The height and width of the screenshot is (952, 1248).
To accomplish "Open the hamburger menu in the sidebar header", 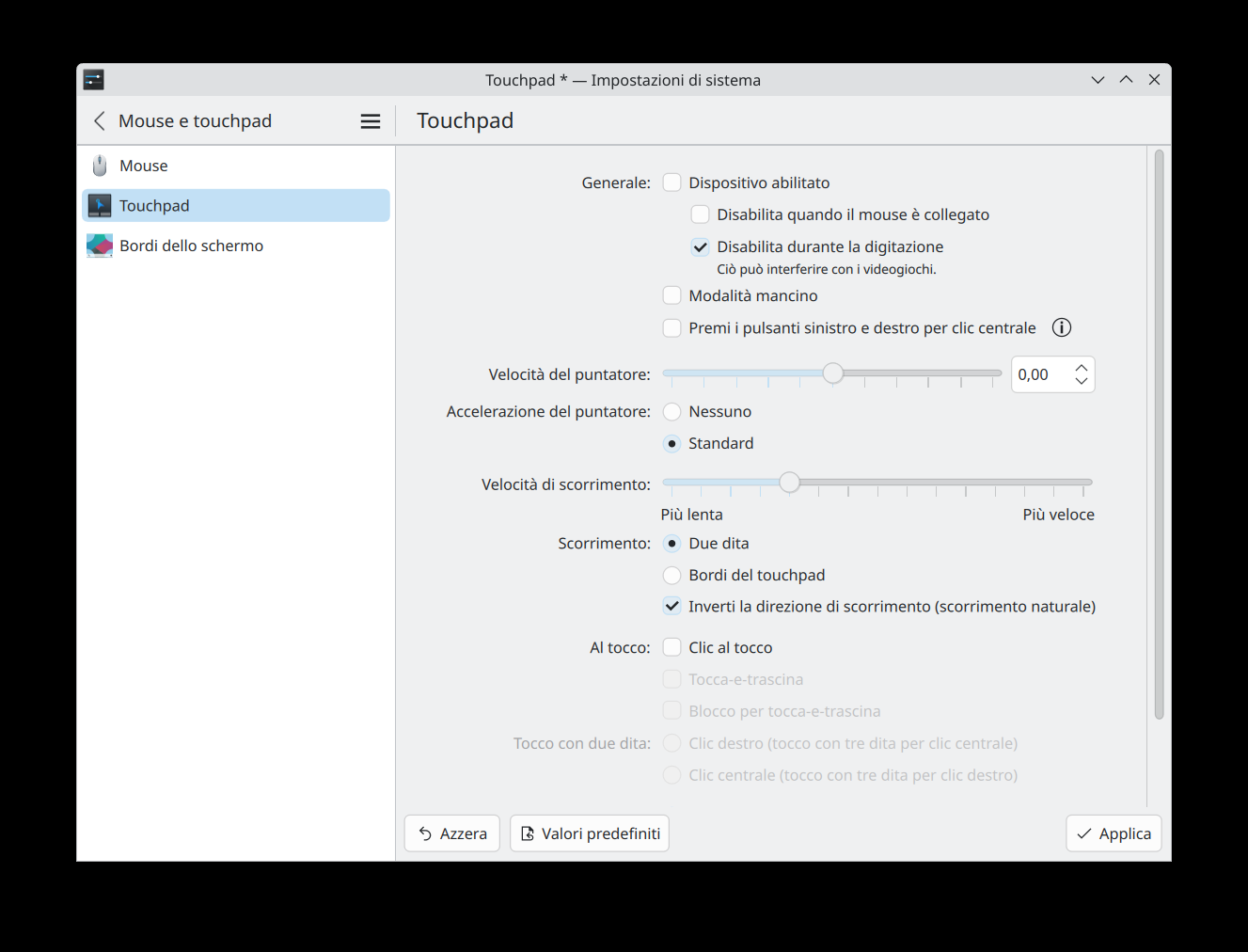I will pyautogui.click(x=371, y=120).
